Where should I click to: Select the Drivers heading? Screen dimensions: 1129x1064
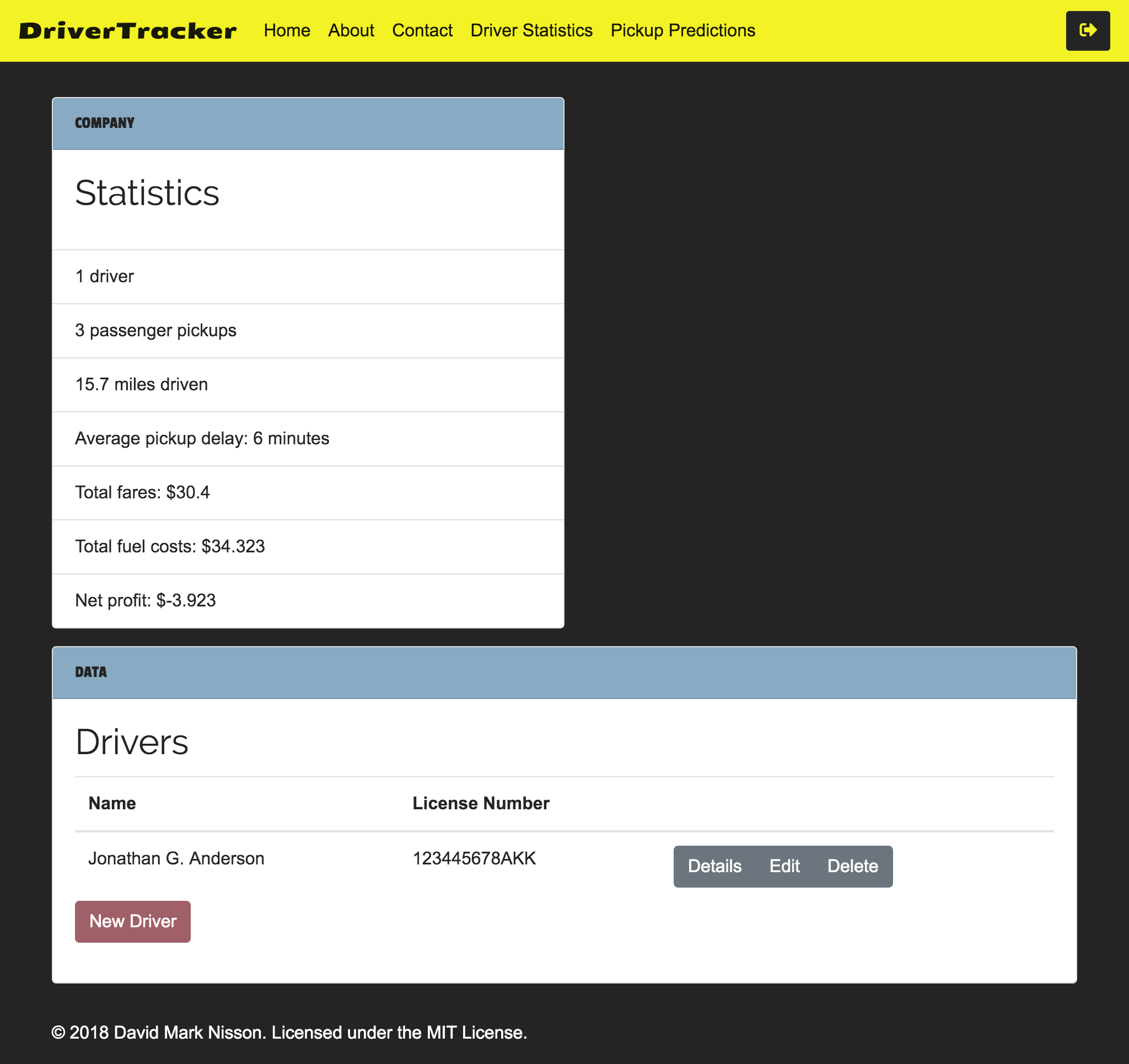pos(132,740)
